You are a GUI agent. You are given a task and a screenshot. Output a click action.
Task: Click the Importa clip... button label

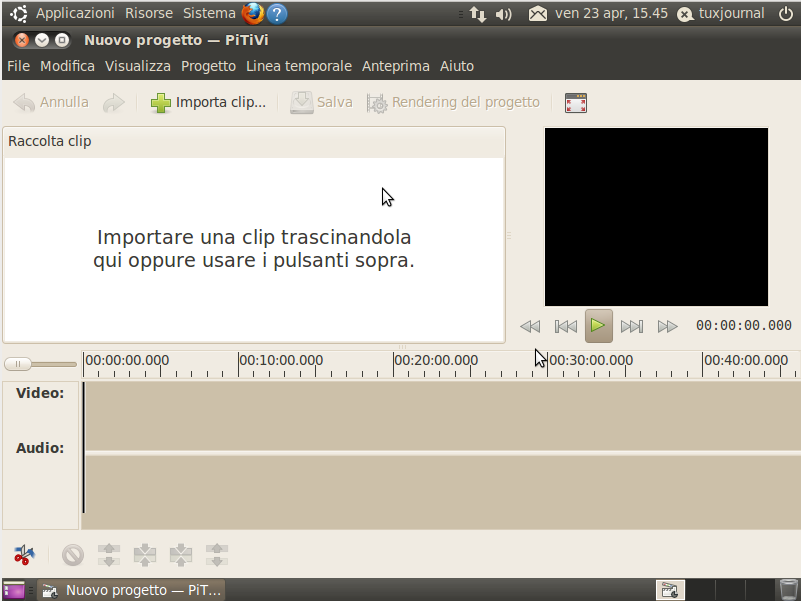pos(221,102)
